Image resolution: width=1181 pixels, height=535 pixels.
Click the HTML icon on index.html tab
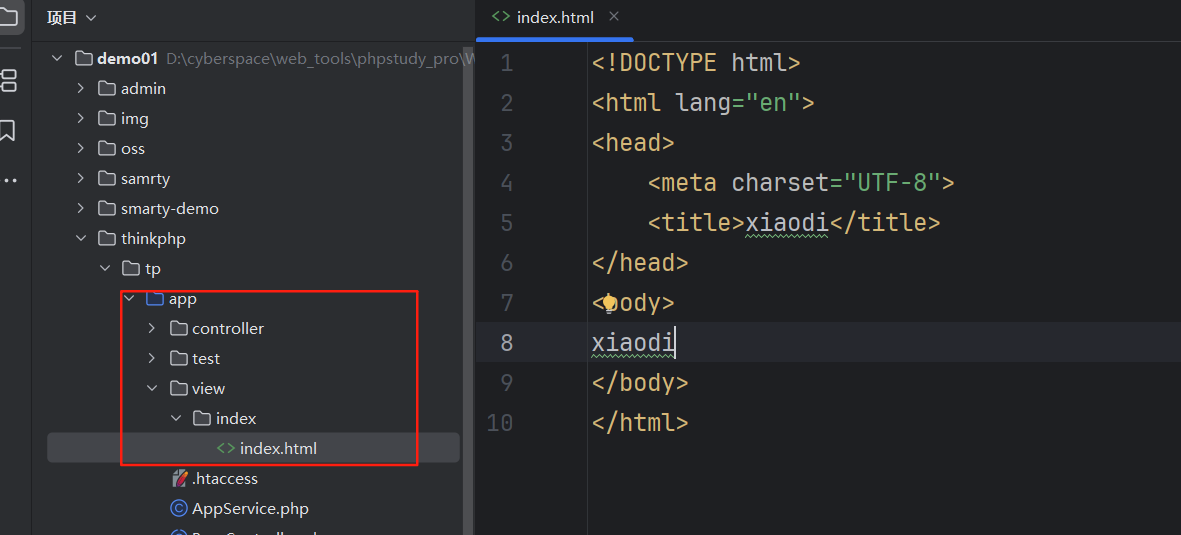500,17
